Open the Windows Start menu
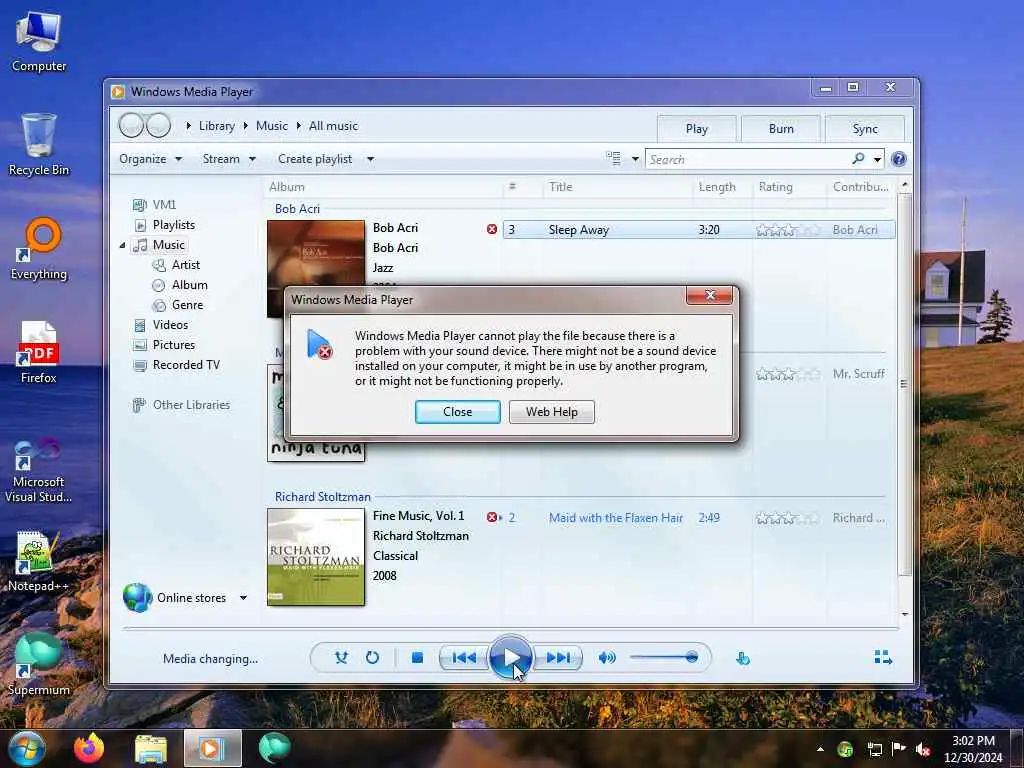Image resolution: width=1024 pixels, height=768 pixels. point(26,748)
